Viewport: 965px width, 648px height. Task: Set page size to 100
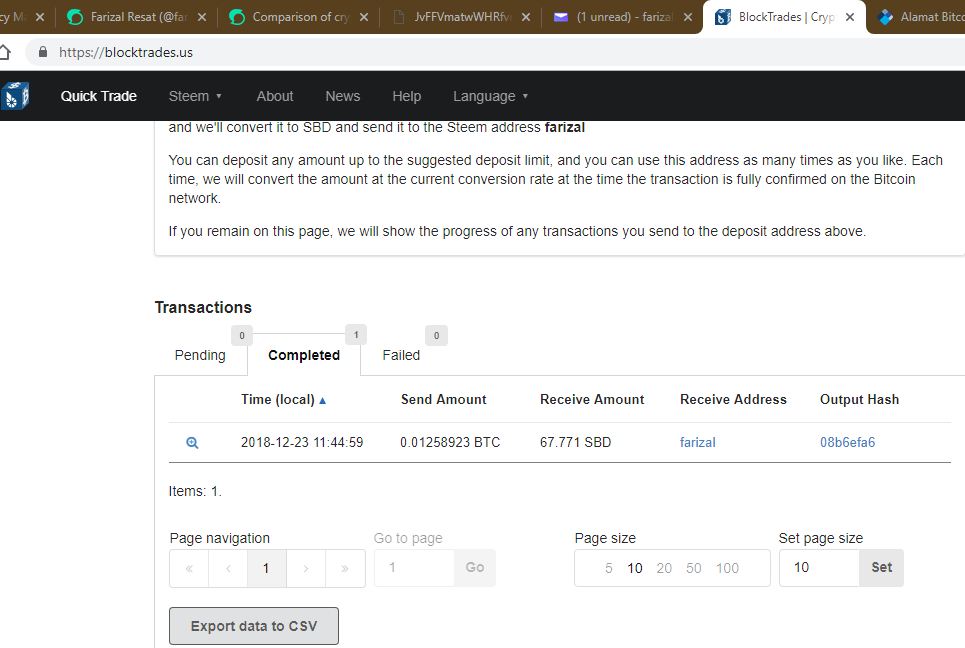[727, 568]
